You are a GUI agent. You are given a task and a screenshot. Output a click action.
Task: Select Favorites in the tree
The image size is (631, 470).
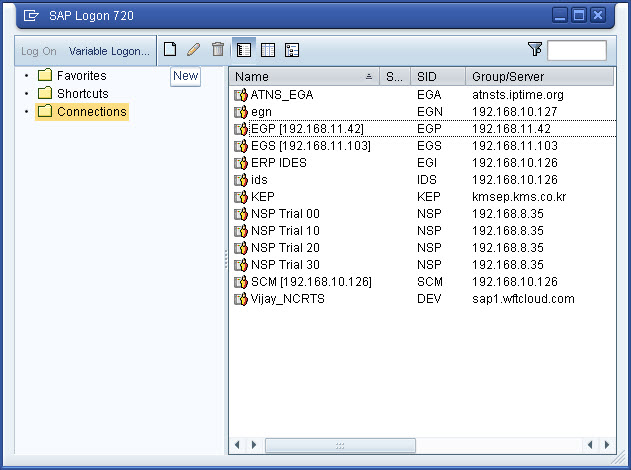click(x=82, y=76)
